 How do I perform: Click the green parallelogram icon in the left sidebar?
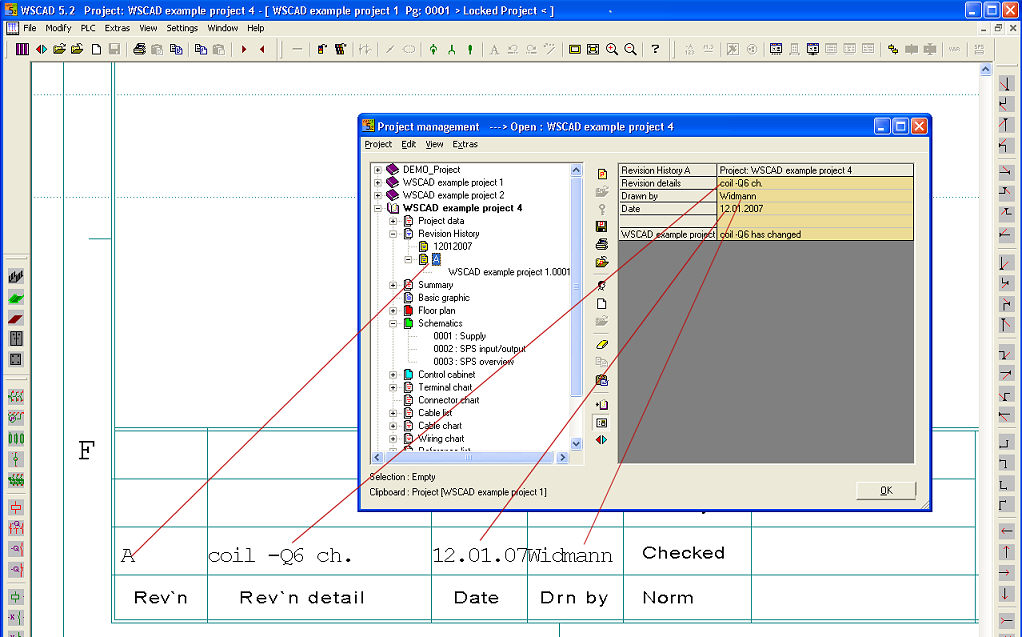pos(16,298)
